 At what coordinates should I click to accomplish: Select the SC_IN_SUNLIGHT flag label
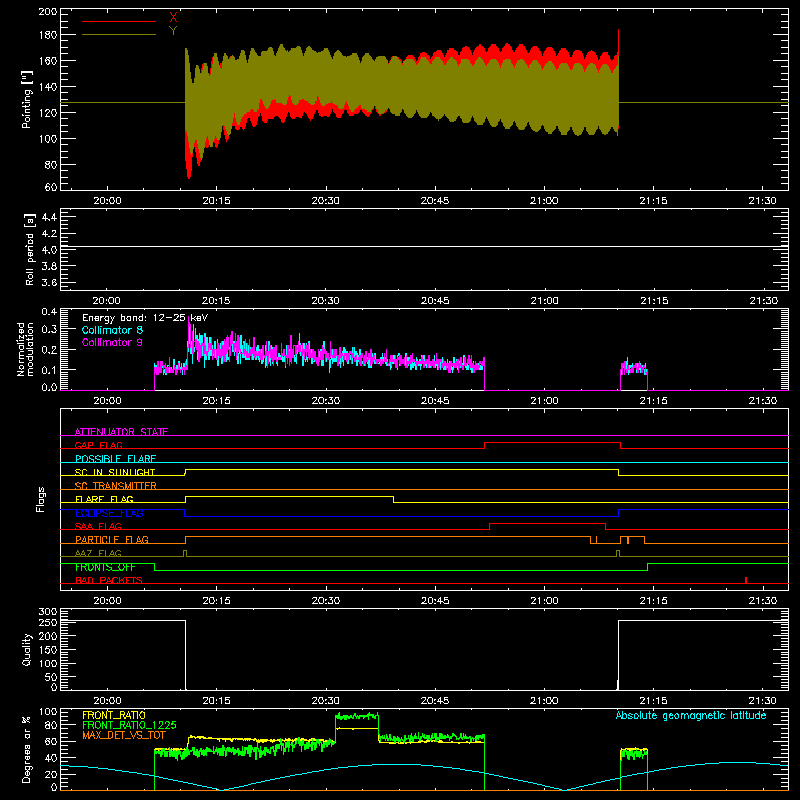(x=115, y=472)
